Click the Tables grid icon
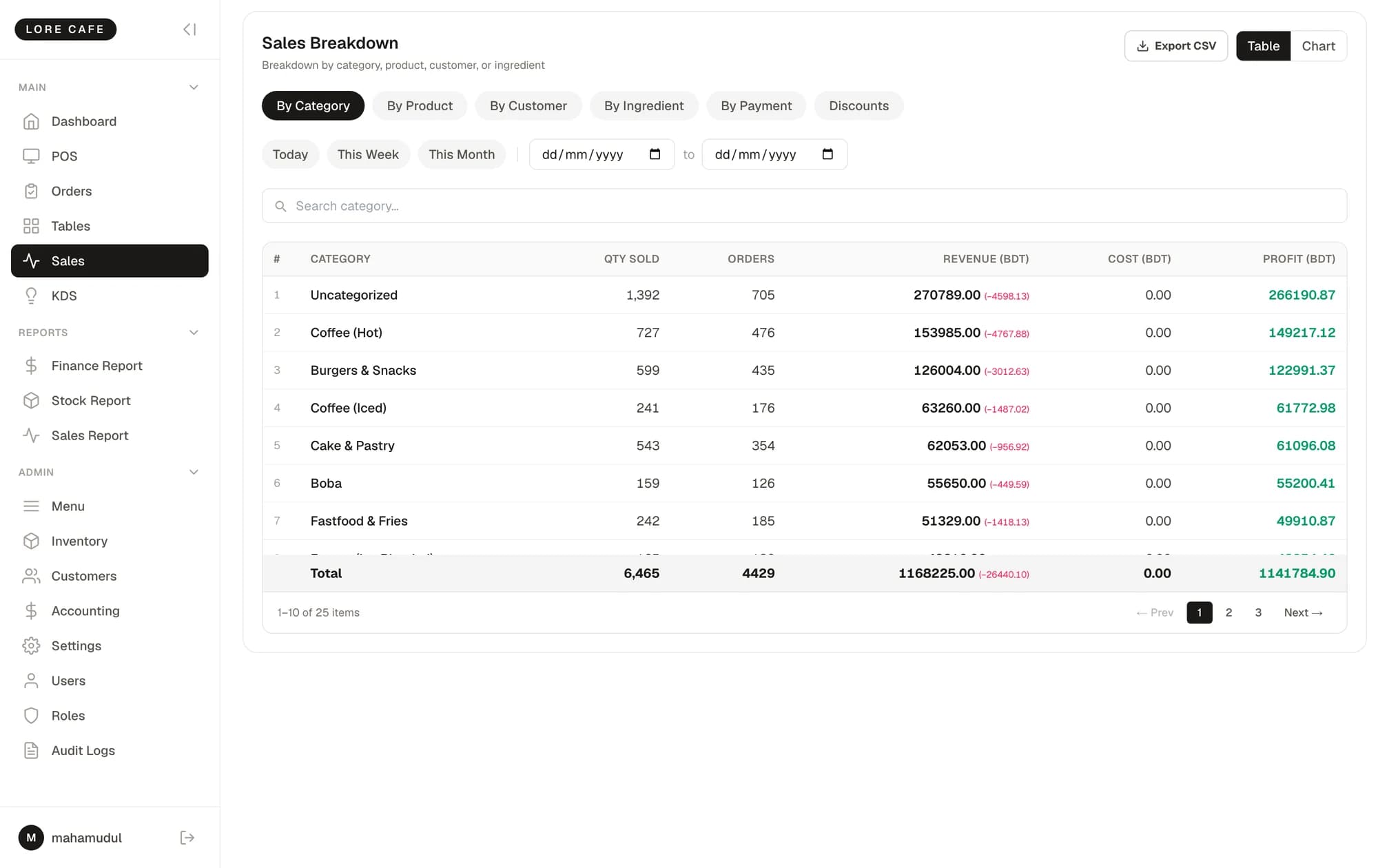The image size is (1389, 868). [31, 226]
